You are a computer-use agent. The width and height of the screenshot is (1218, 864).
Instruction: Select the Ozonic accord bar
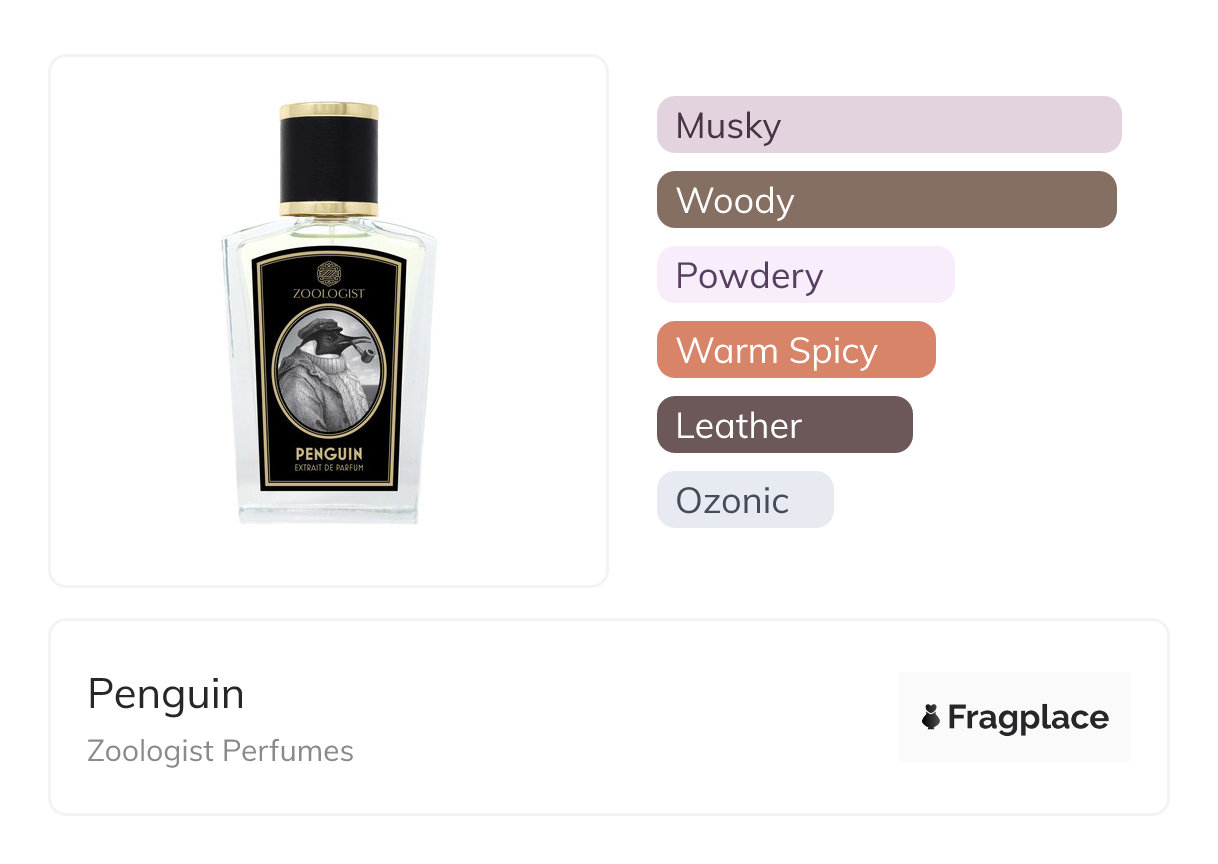click(744, 500)
